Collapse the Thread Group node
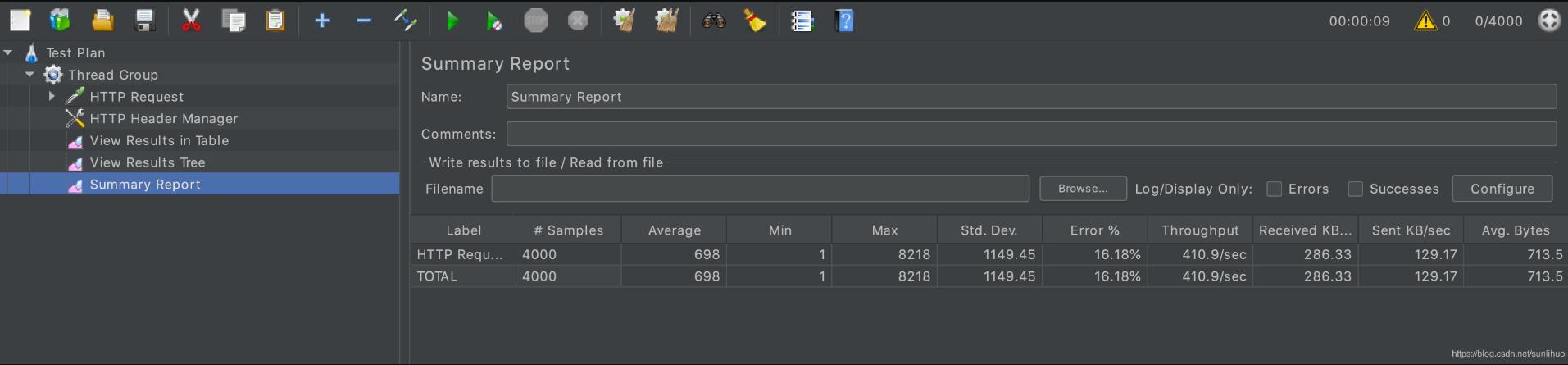 [30, 75]
